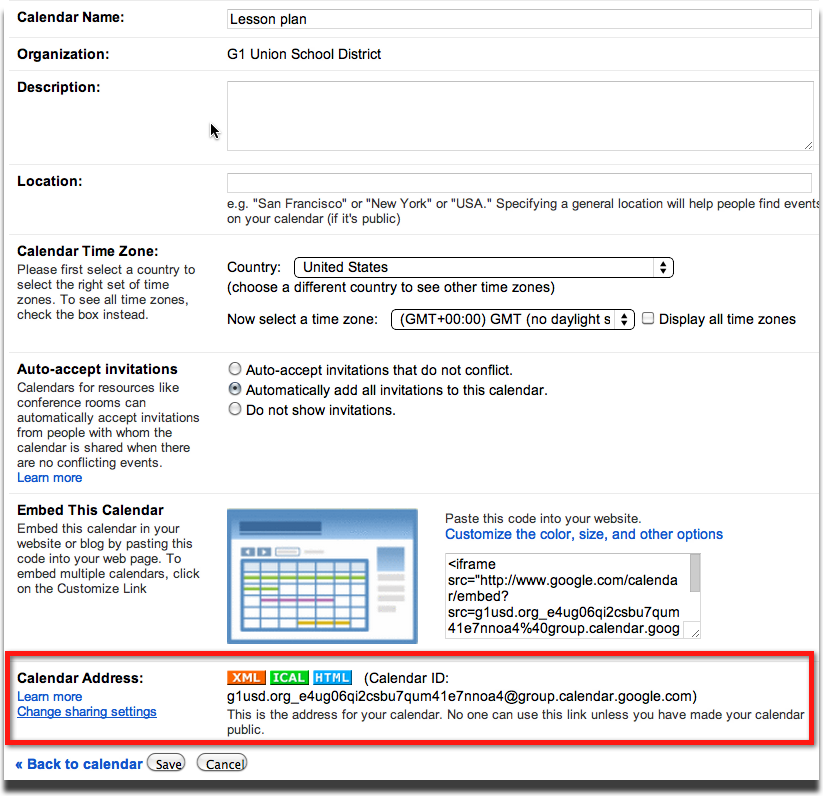
Task: Click the Calendar ID address text
Action: coord(462,696)
